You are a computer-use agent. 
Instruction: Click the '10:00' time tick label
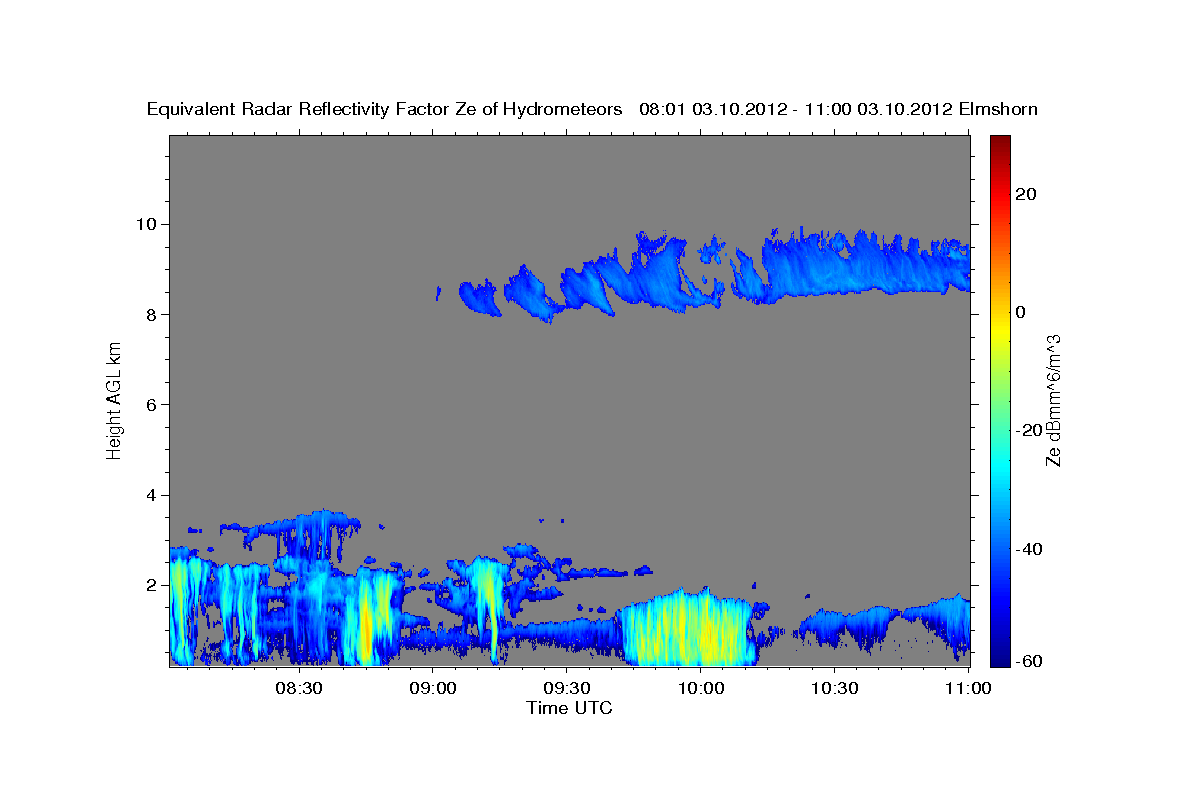[700, 688]
